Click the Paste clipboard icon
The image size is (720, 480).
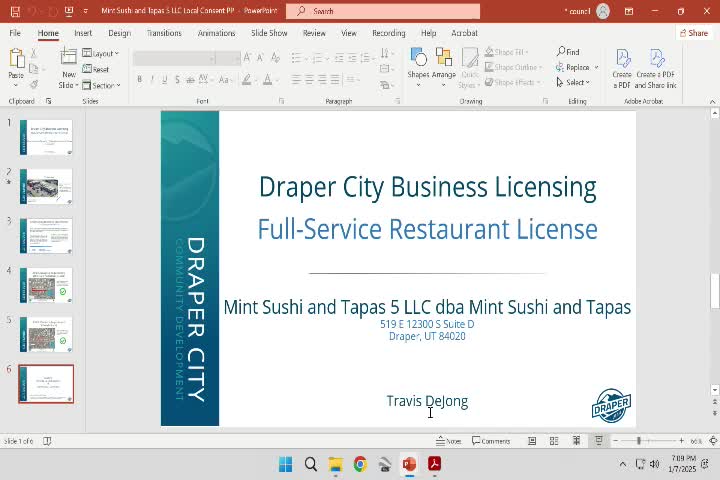[x=16, y=59]
